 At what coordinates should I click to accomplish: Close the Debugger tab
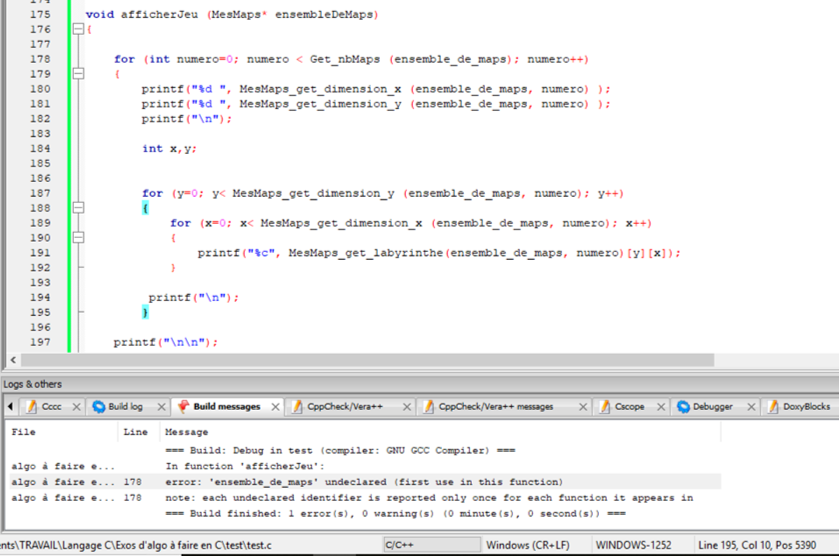pos(750,407)
